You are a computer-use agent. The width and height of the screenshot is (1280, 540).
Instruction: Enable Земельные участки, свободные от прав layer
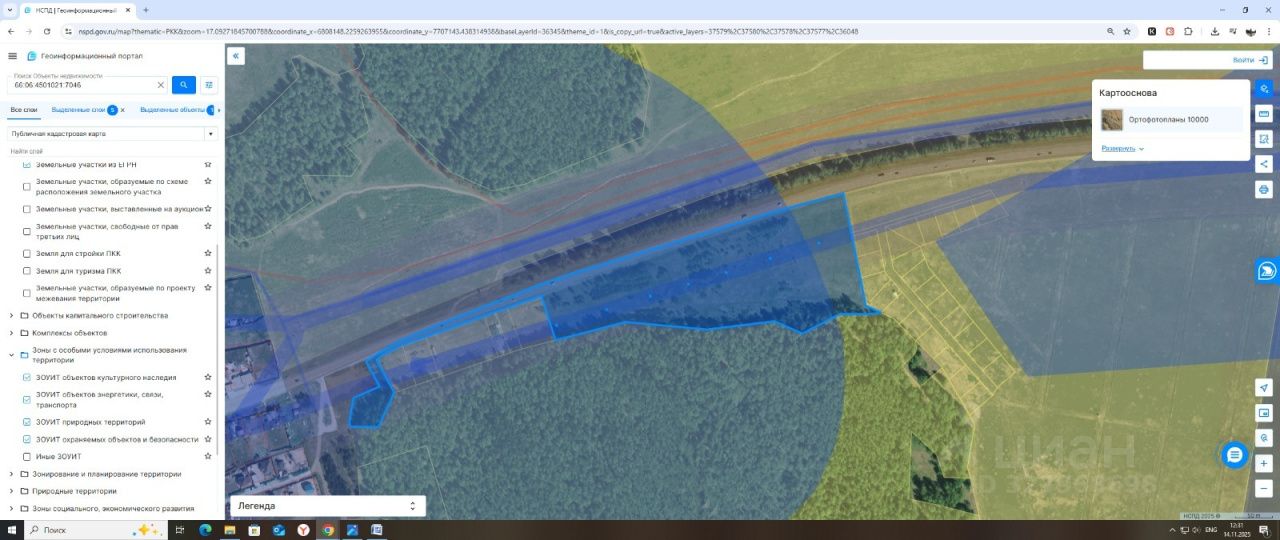(x=27, y=232)
